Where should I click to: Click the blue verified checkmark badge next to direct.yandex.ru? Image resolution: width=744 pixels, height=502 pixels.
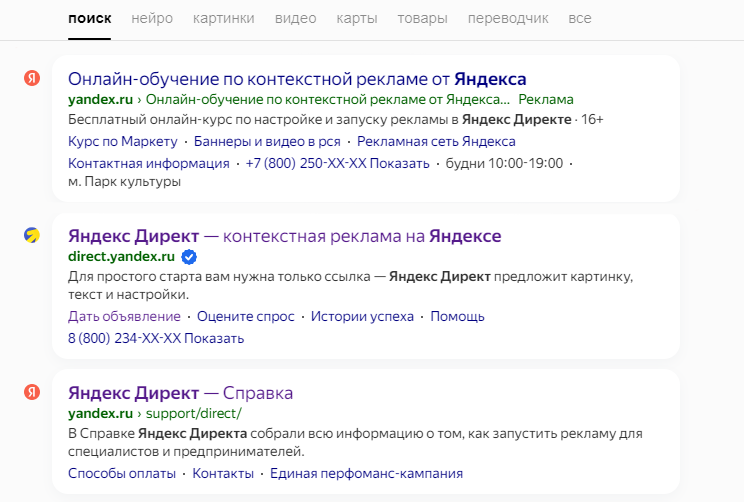(x=189, y=257)
